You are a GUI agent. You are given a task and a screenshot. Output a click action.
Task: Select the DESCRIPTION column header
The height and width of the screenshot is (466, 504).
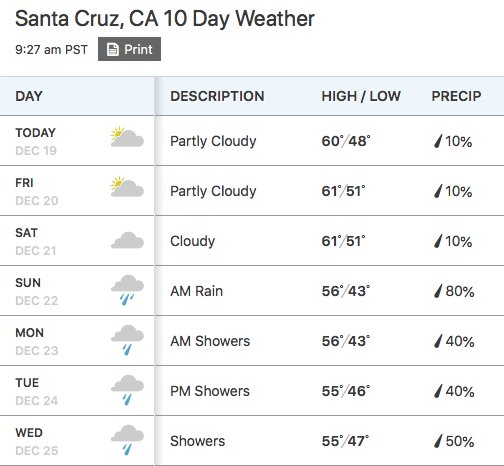(x=217, y=96)
